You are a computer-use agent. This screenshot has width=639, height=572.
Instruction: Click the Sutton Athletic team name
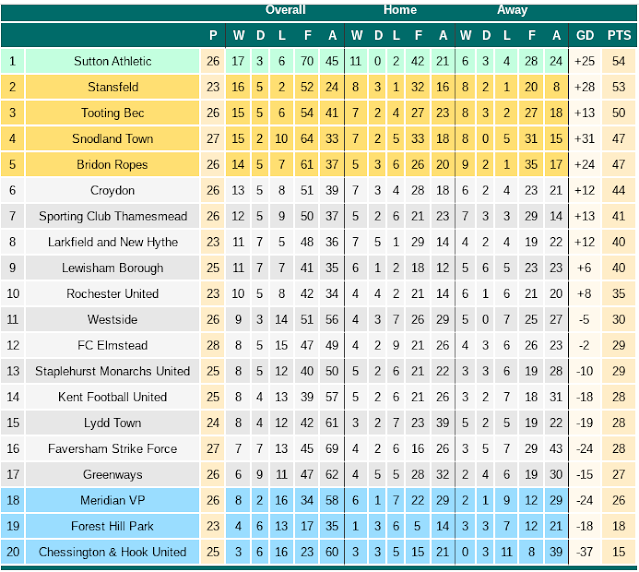[112, 61]
